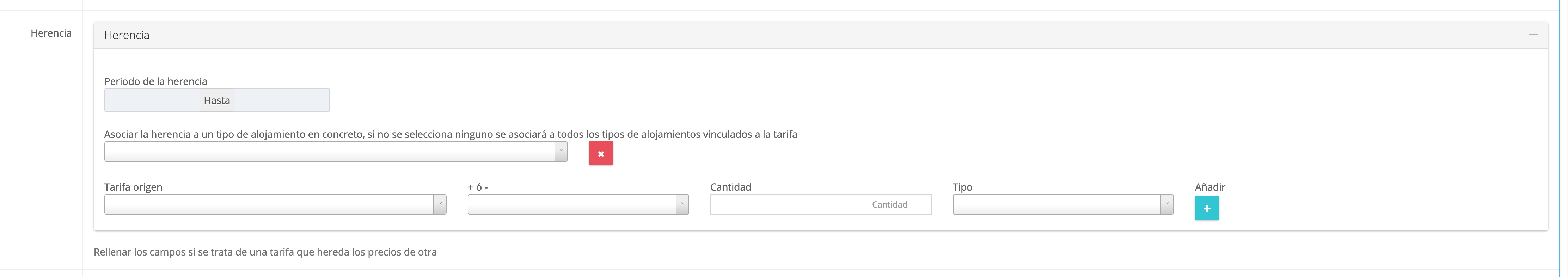Viewport: 1568px width, 277px height.
Task: Click the Herencia panel header title
Action: tap(127, 35)
